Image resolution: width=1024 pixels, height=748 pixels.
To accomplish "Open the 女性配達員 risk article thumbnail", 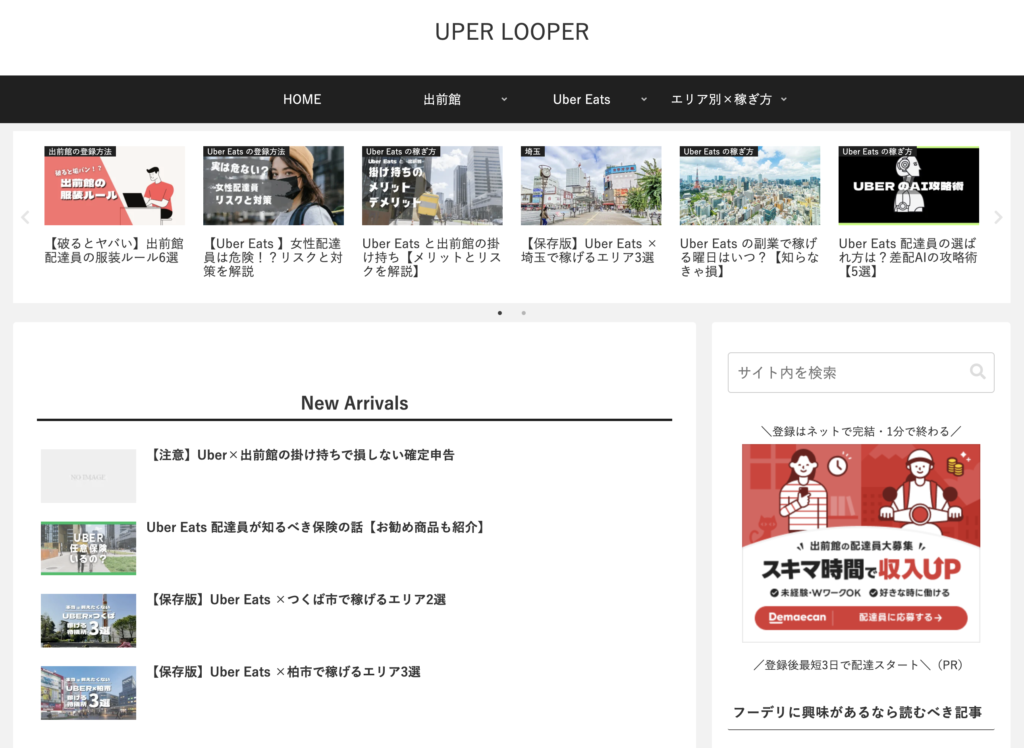I will (273, 186).
